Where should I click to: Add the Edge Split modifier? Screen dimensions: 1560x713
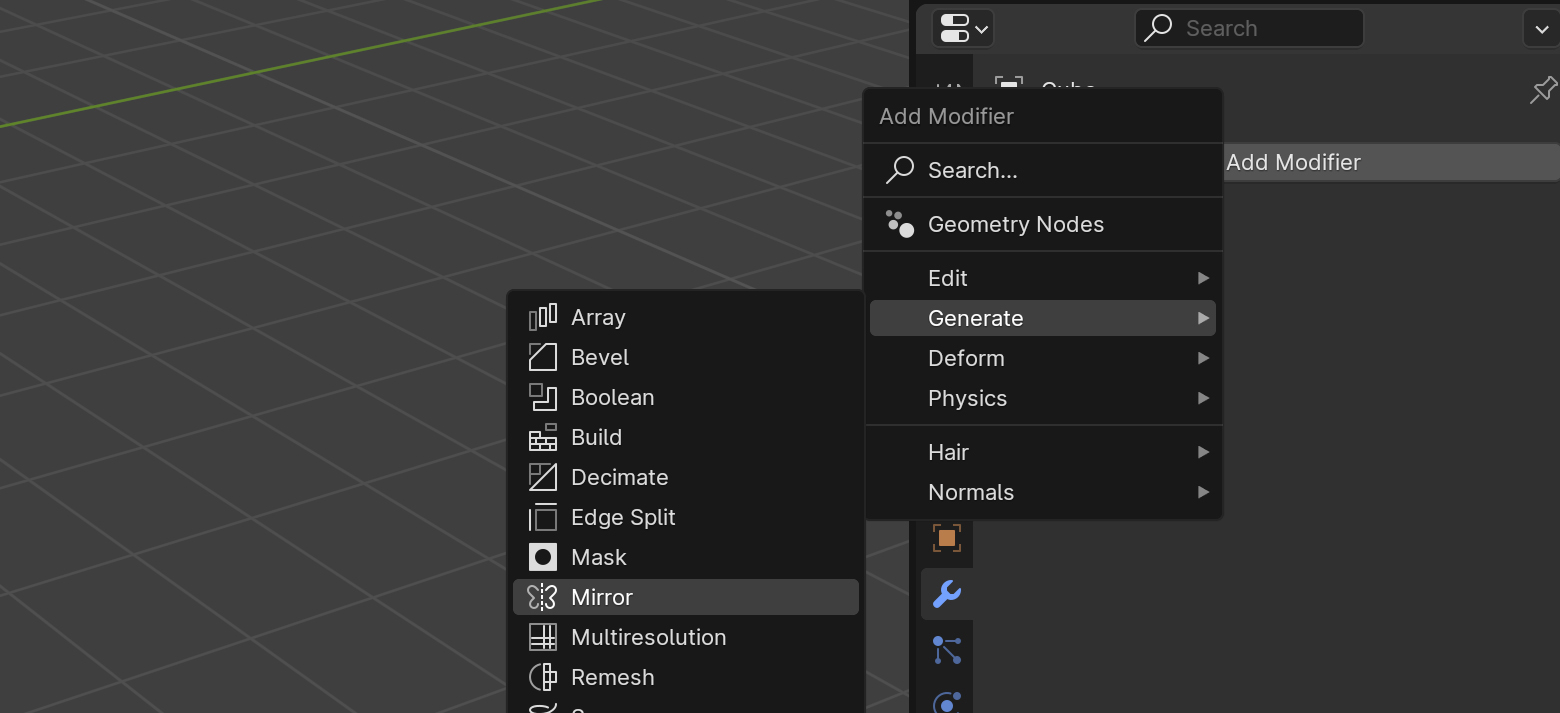coord(686,517)
